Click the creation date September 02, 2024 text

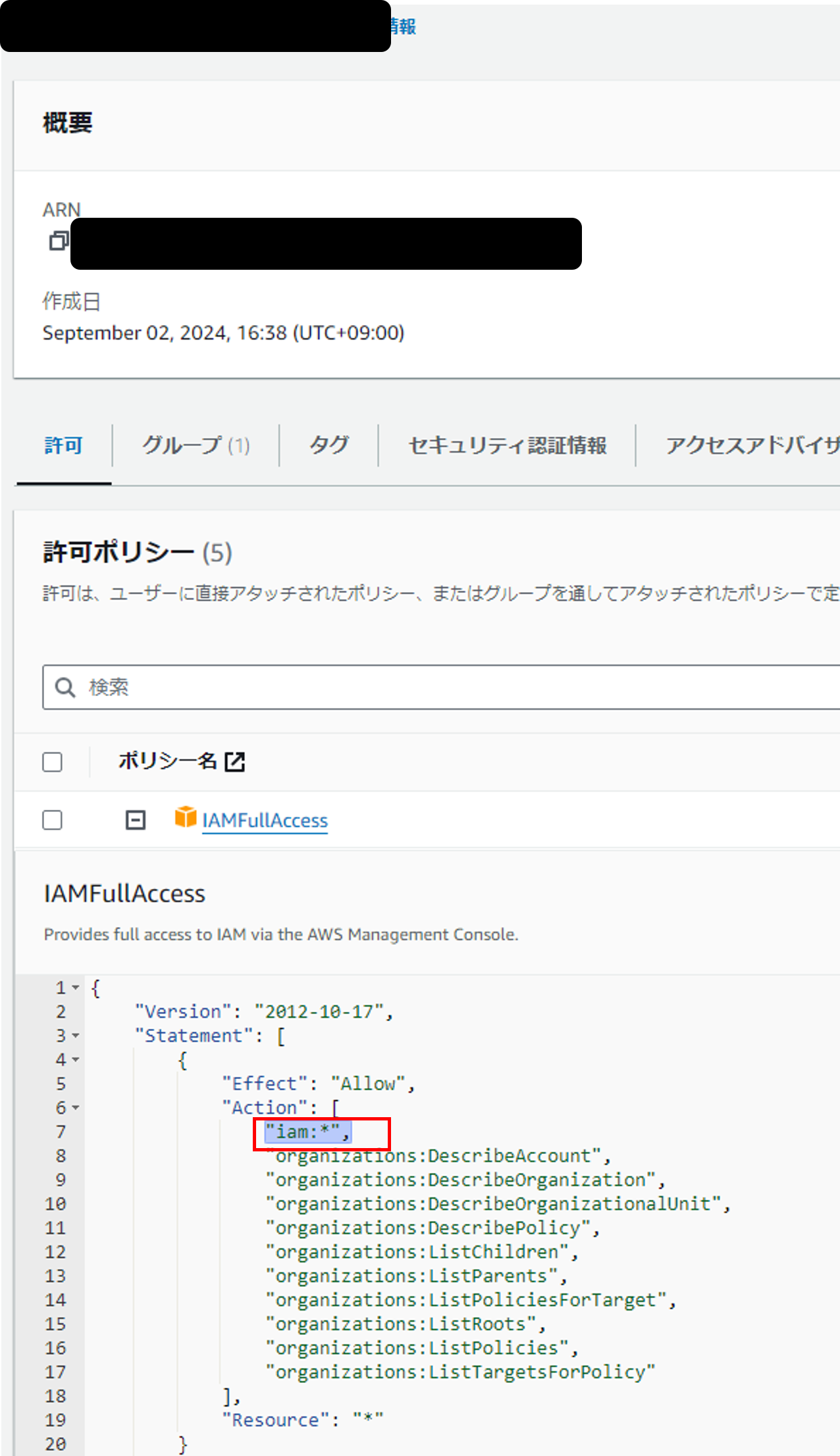[223, 333]
